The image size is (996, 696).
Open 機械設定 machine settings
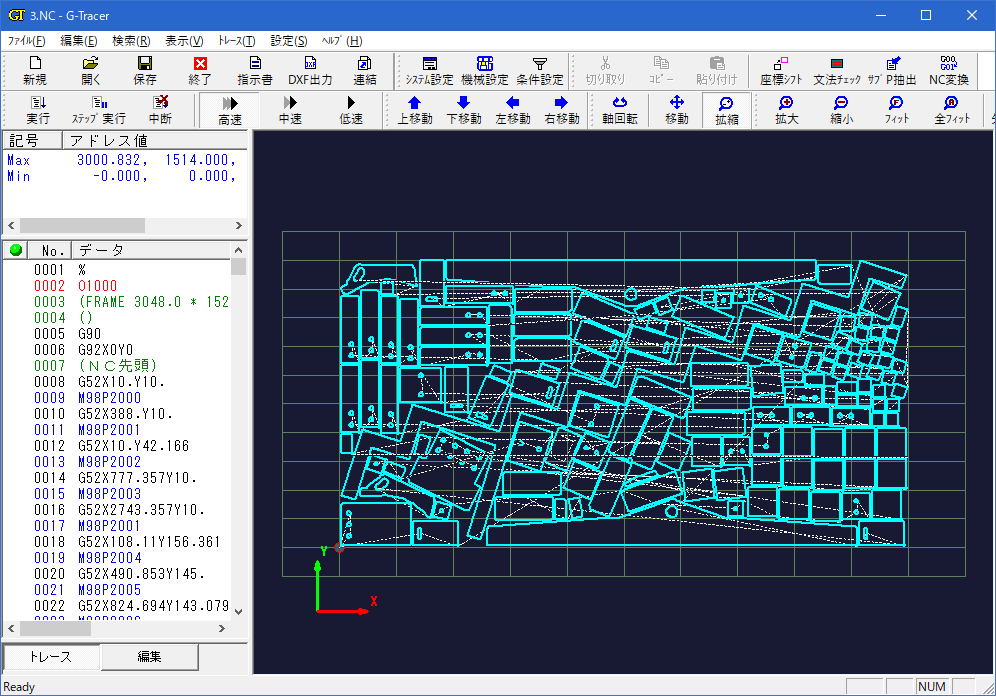pyautogui.click(x=484, y=70)
